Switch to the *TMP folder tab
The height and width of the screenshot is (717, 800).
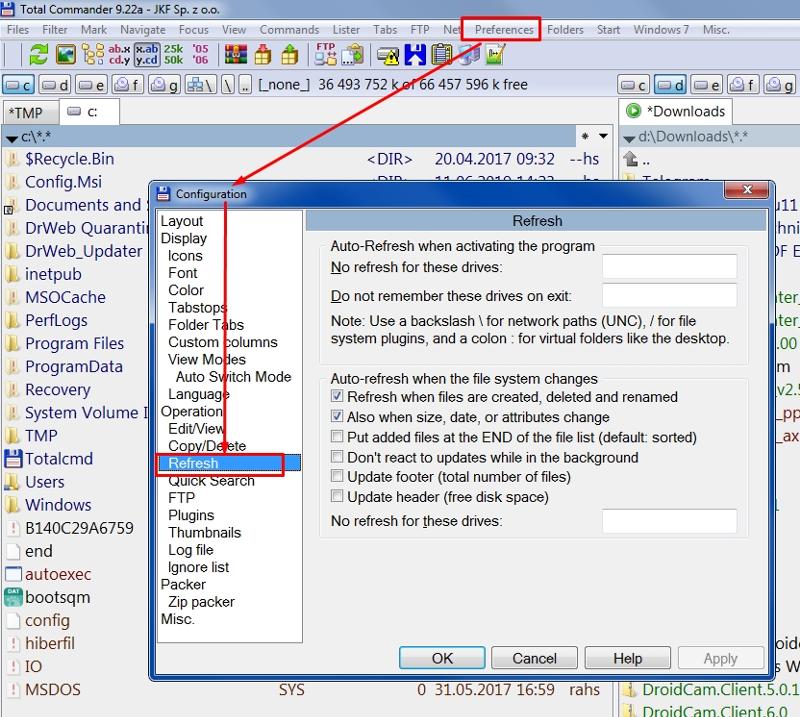pyautogui.click(x=28, y=112)
